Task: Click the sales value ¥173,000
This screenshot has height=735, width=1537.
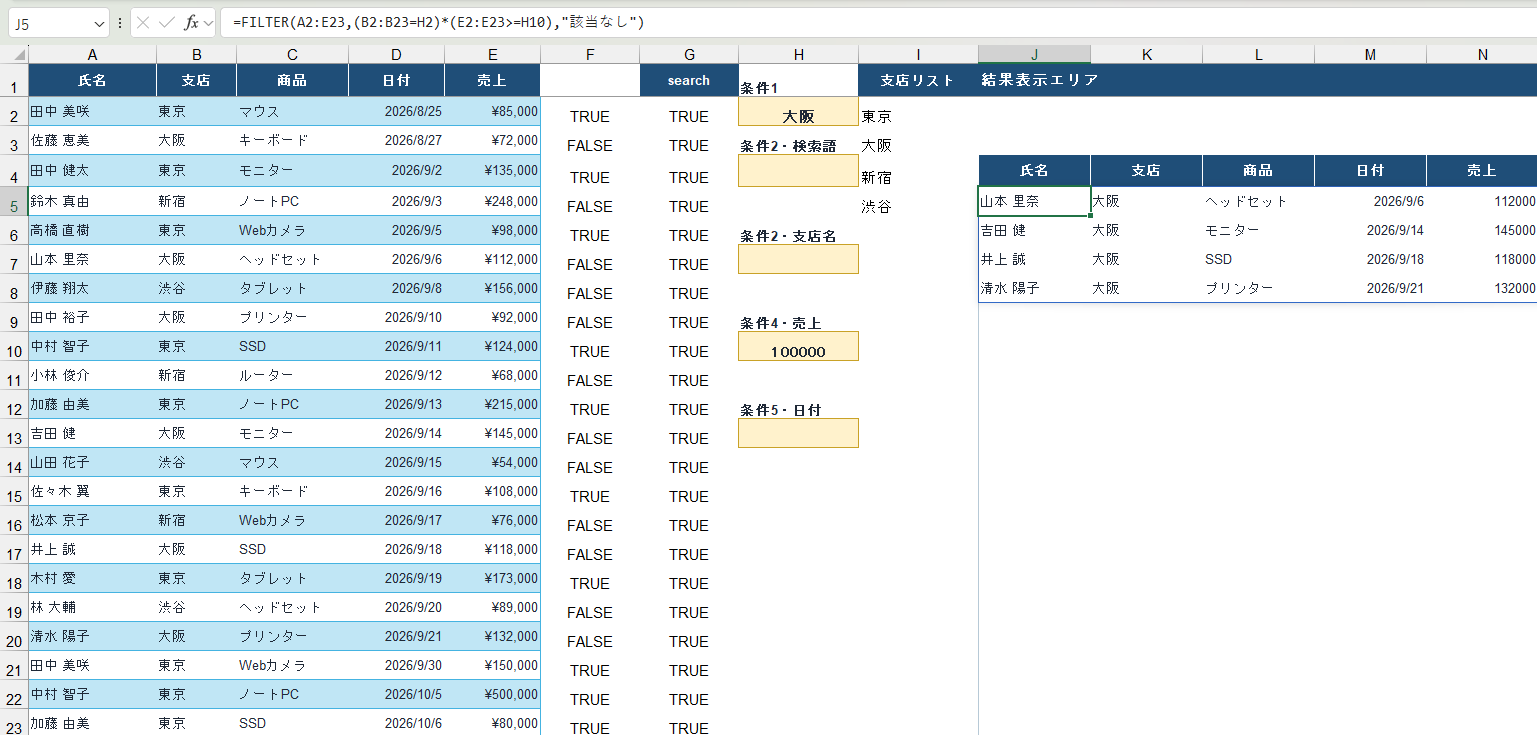Action: click(492, 578)
